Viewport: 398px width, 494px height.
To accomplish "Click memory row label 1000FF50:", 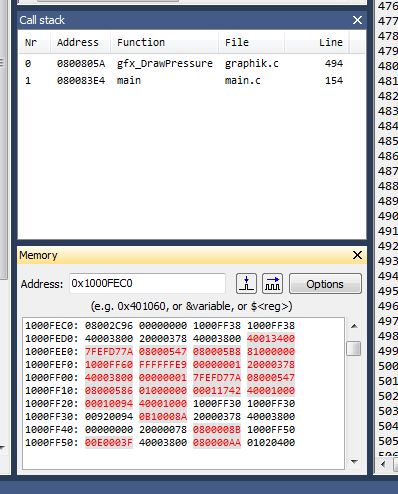I will [x=52, y=442].
